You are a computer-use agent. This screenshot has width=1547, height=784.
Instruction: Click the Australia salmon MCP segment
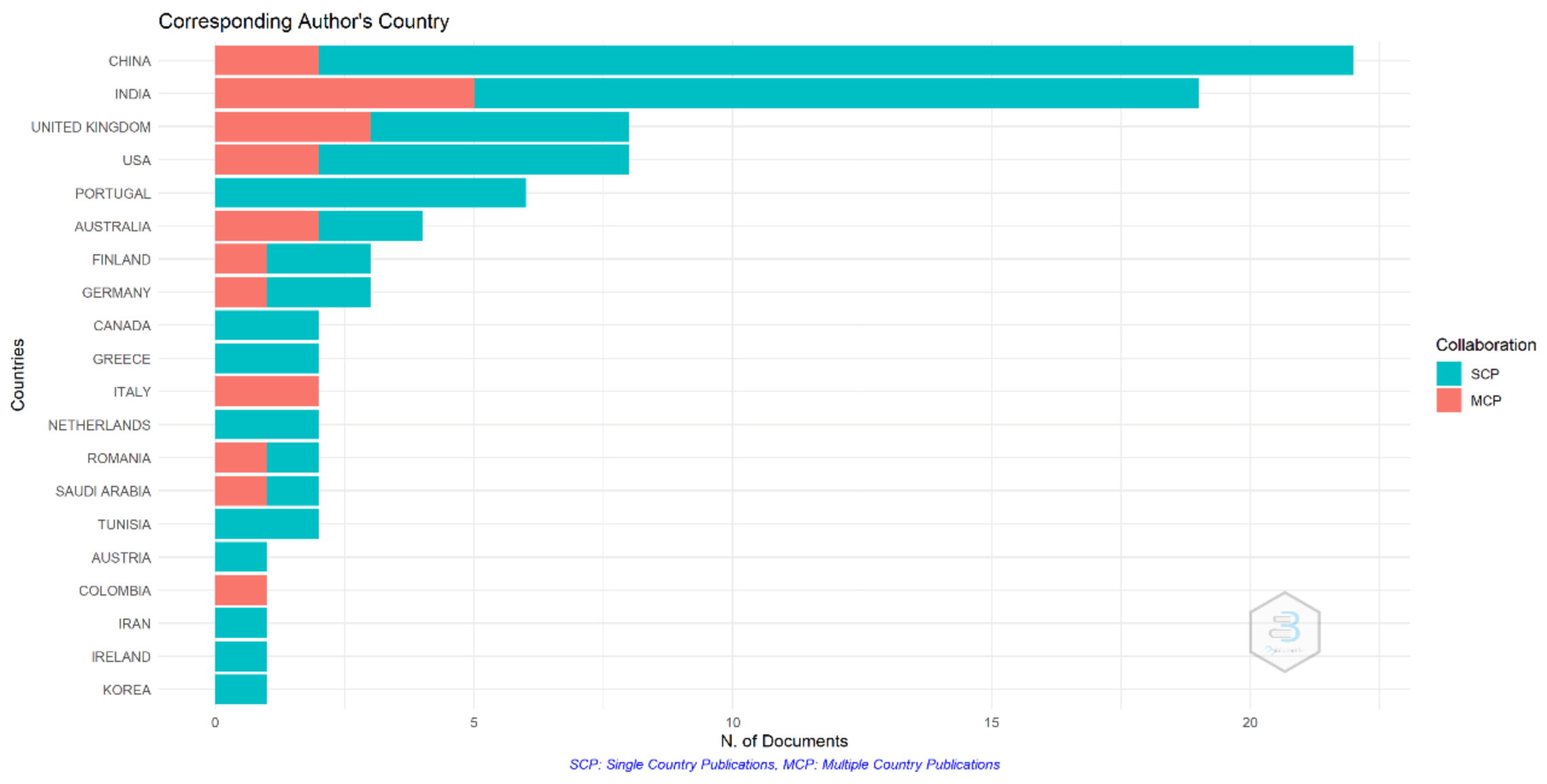[x=266, y=226]
